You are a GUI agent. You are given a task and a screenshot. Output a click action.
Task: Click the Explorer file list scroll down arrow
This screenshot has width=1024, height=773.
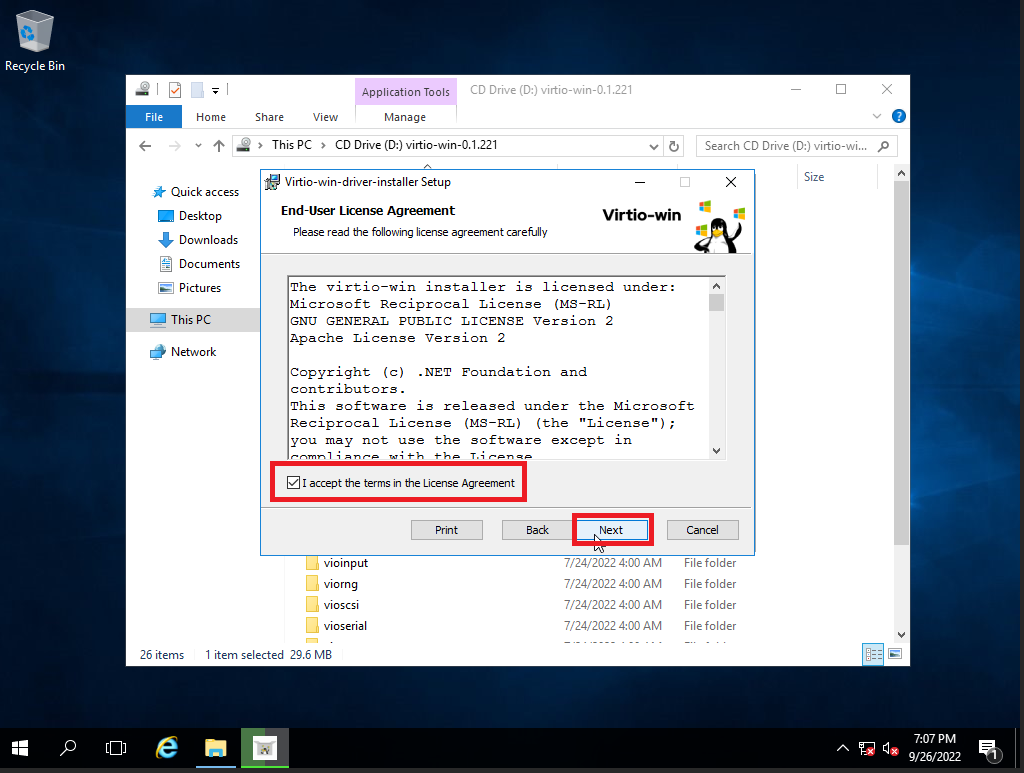point(901,635)
